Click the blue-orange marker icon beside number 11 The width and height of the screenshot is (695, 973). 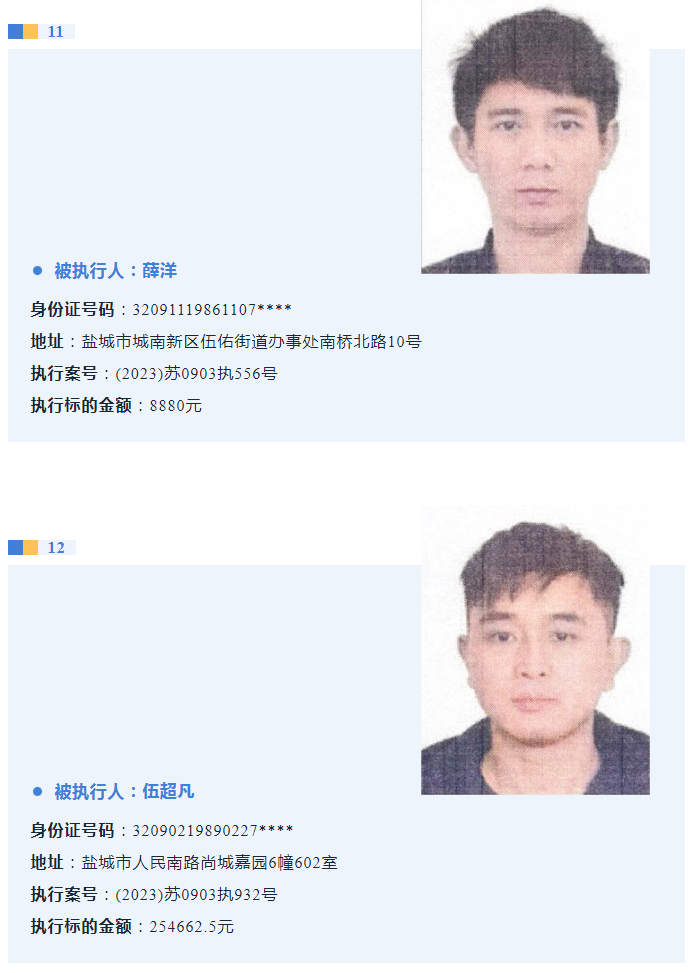23,32
